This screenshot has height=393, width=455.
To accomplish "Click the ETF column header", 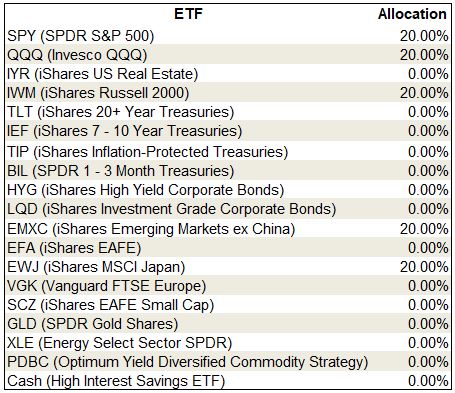I will click(188, 14).
